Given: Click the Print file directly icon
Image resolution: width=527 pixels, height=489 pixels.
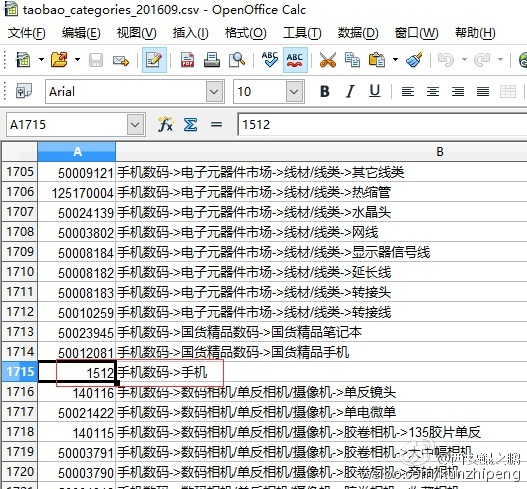Looking at the screenshot, I should pos(212,60).
